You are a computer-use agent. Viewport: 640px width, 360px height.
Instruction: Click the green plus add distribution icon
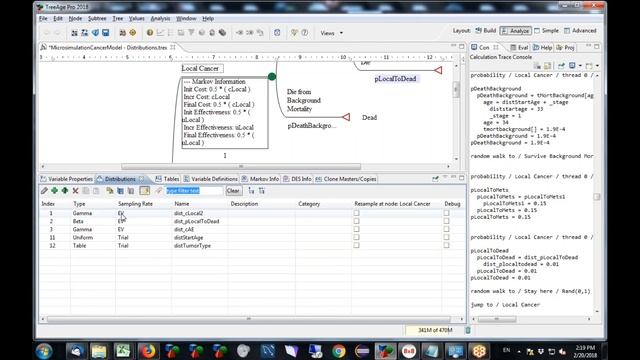pyautogui.click(x=54, y=191)
